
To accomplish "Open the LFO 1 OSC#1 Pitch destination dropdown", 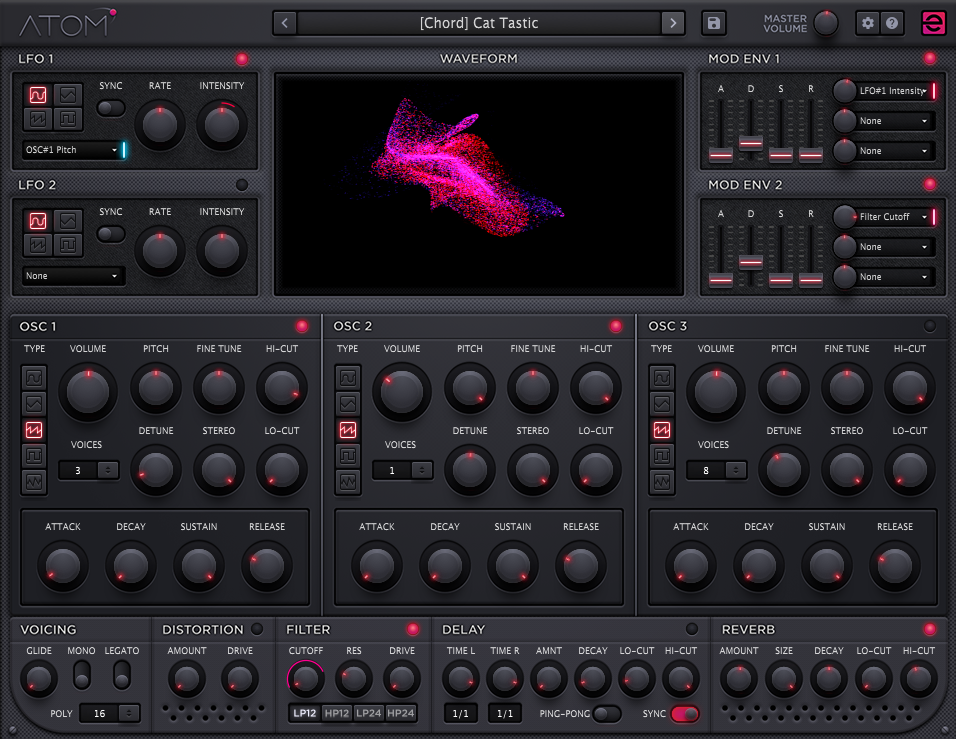I will click(72, 150).
